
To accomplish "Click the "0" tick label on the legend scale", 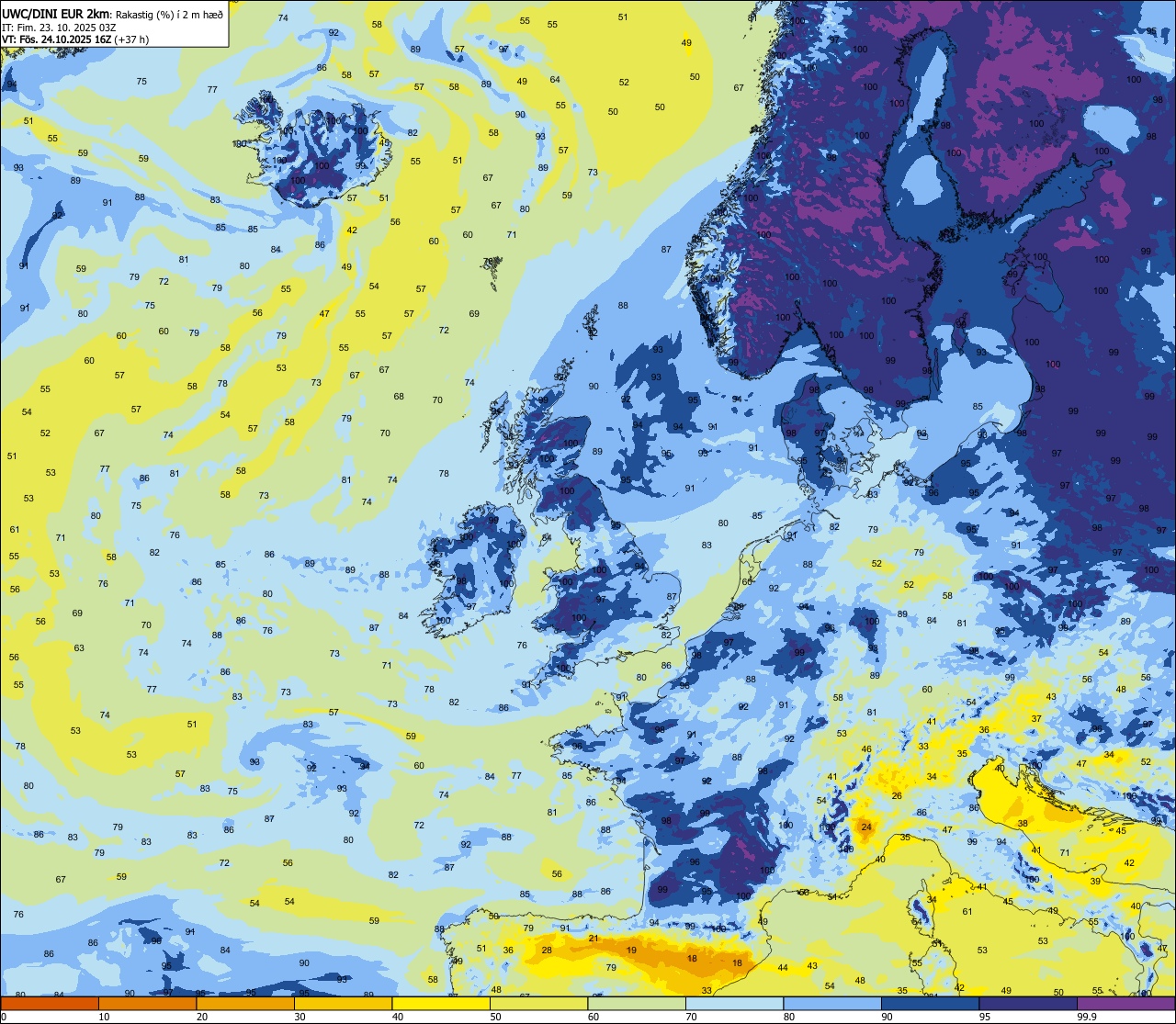I will point(4,1017).
